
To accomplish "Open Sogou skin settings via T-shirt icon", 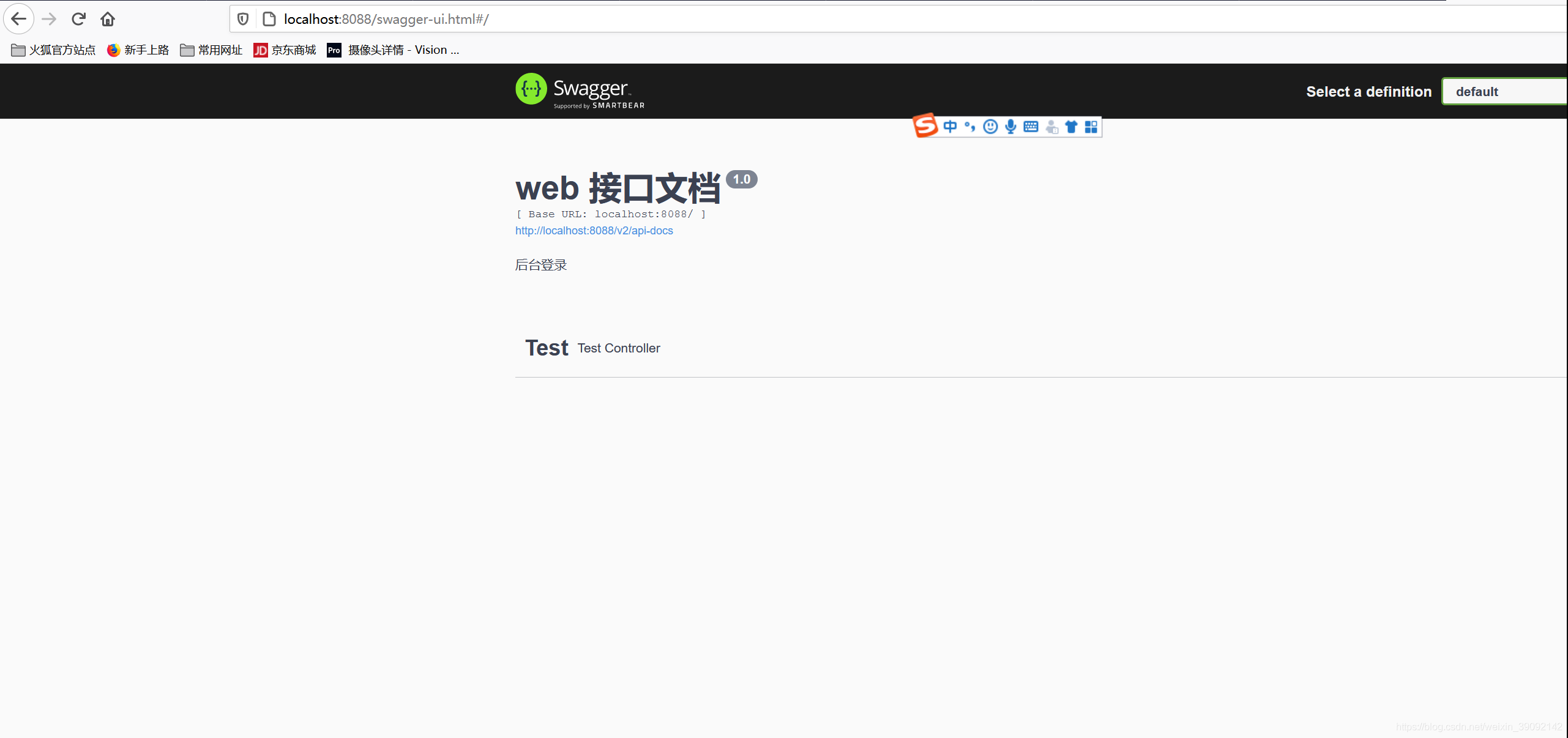I will coord(1072,127).
